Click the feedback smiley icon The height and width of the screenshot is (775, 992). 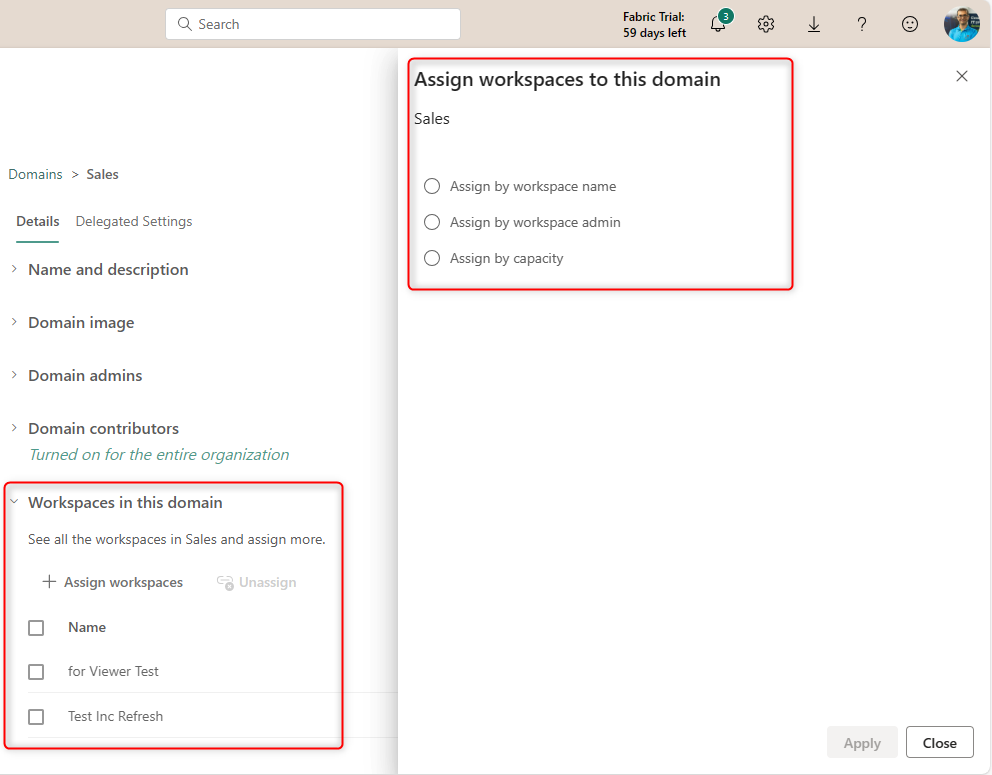click(x=910, y=25)
